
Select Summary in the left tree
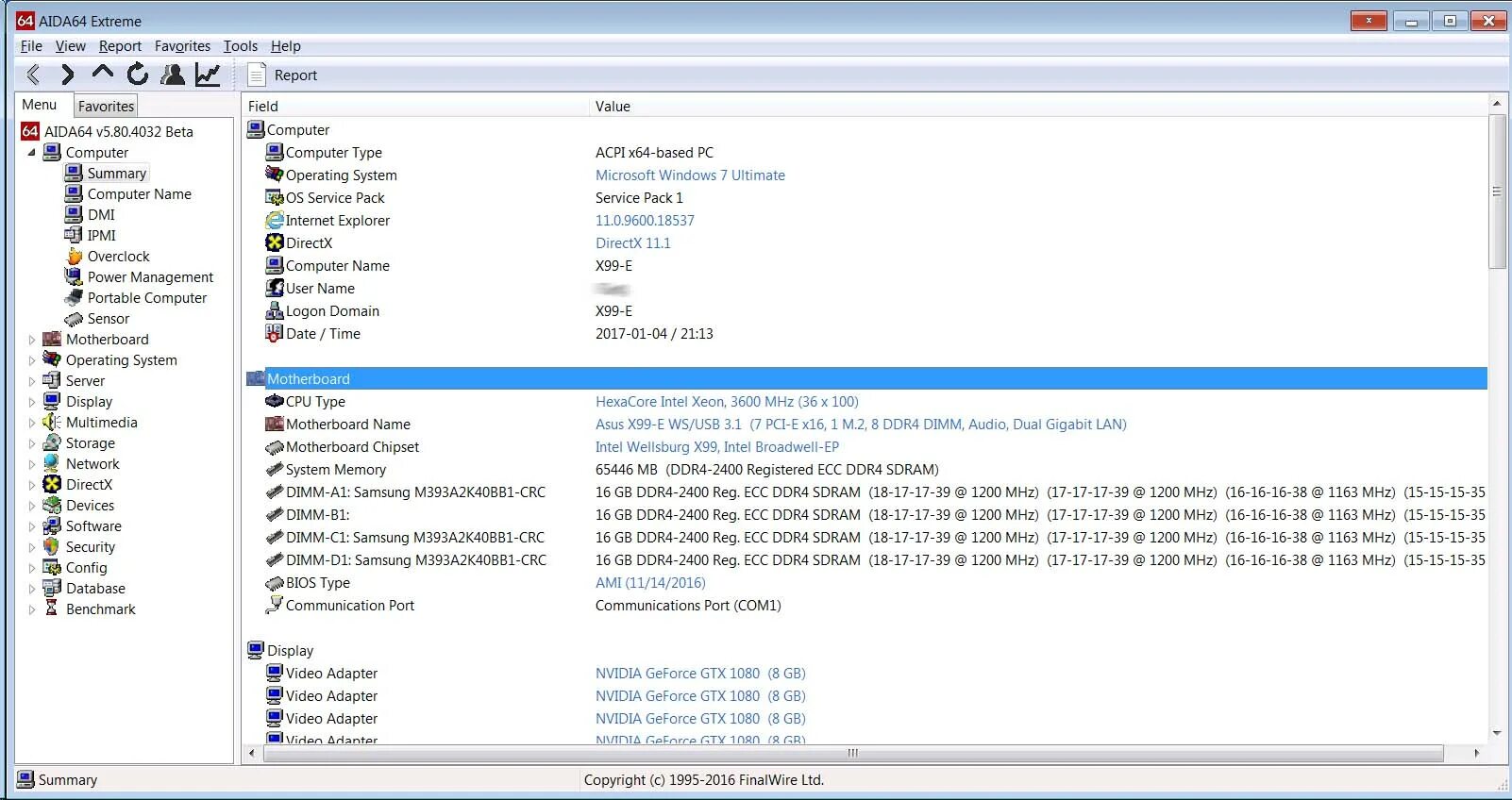click(116, 174)
